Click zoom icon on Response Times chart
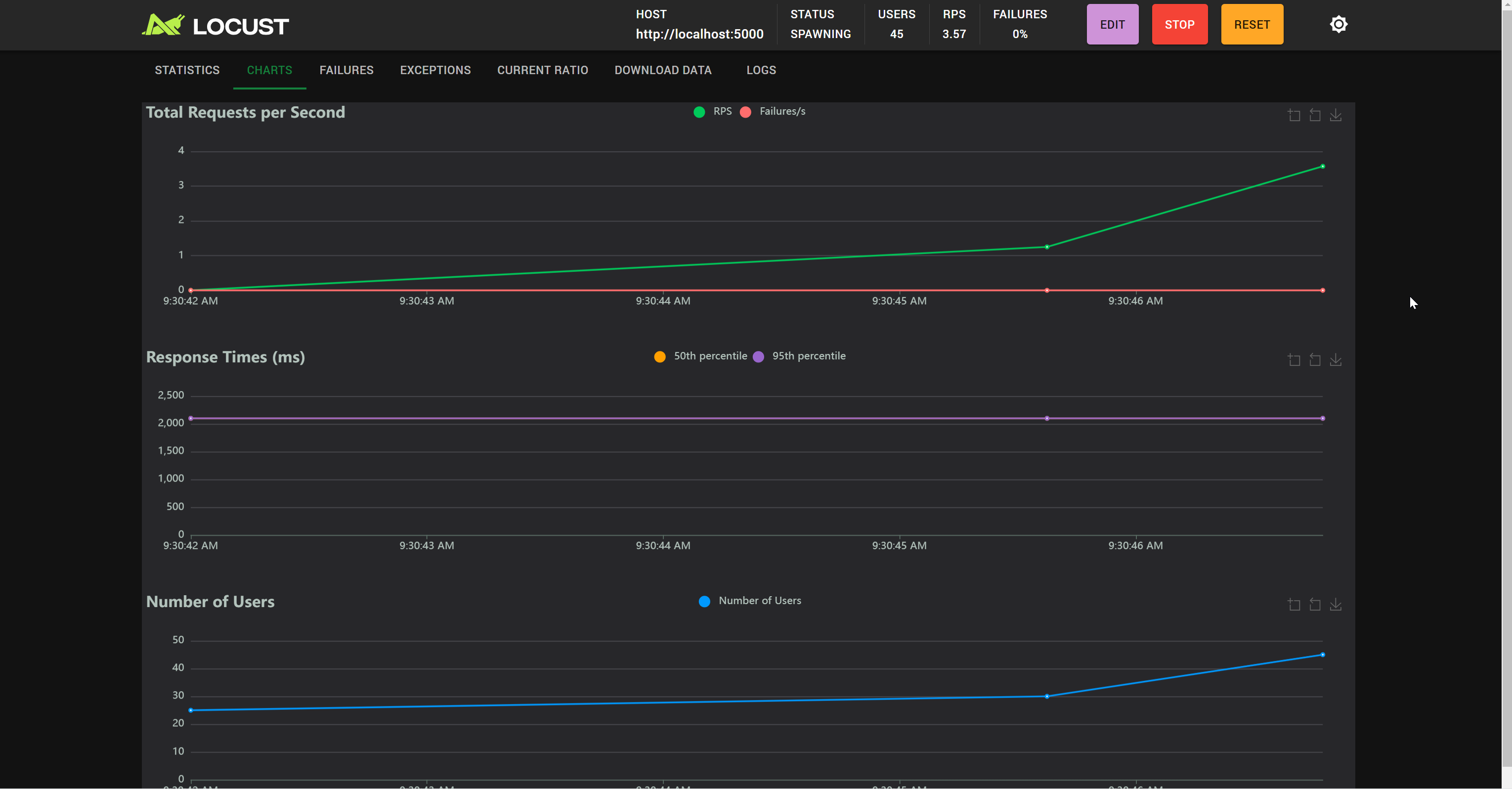 (x=1294, y=360)
